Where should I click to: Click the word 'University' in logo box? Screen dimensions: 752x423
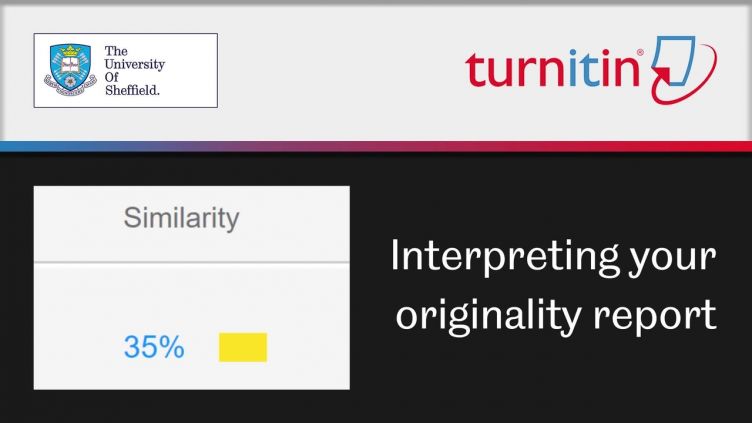[134, 64]
